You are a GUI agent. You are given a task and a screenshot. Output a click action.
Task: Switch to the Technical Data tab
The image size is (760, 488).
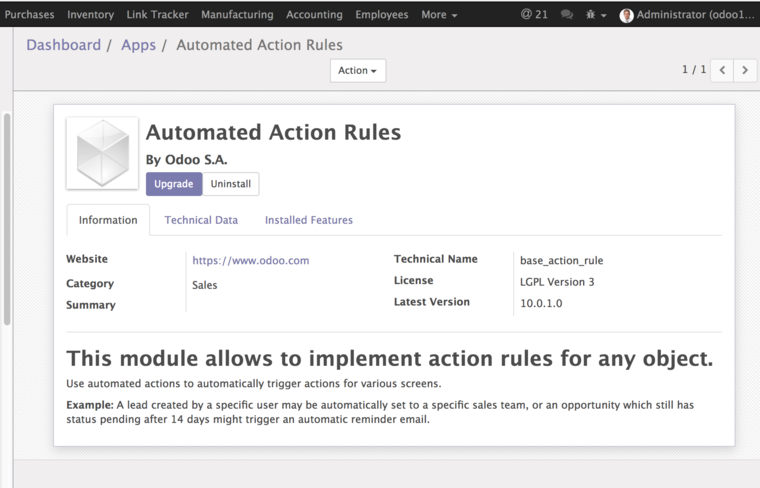coord(201,220)
